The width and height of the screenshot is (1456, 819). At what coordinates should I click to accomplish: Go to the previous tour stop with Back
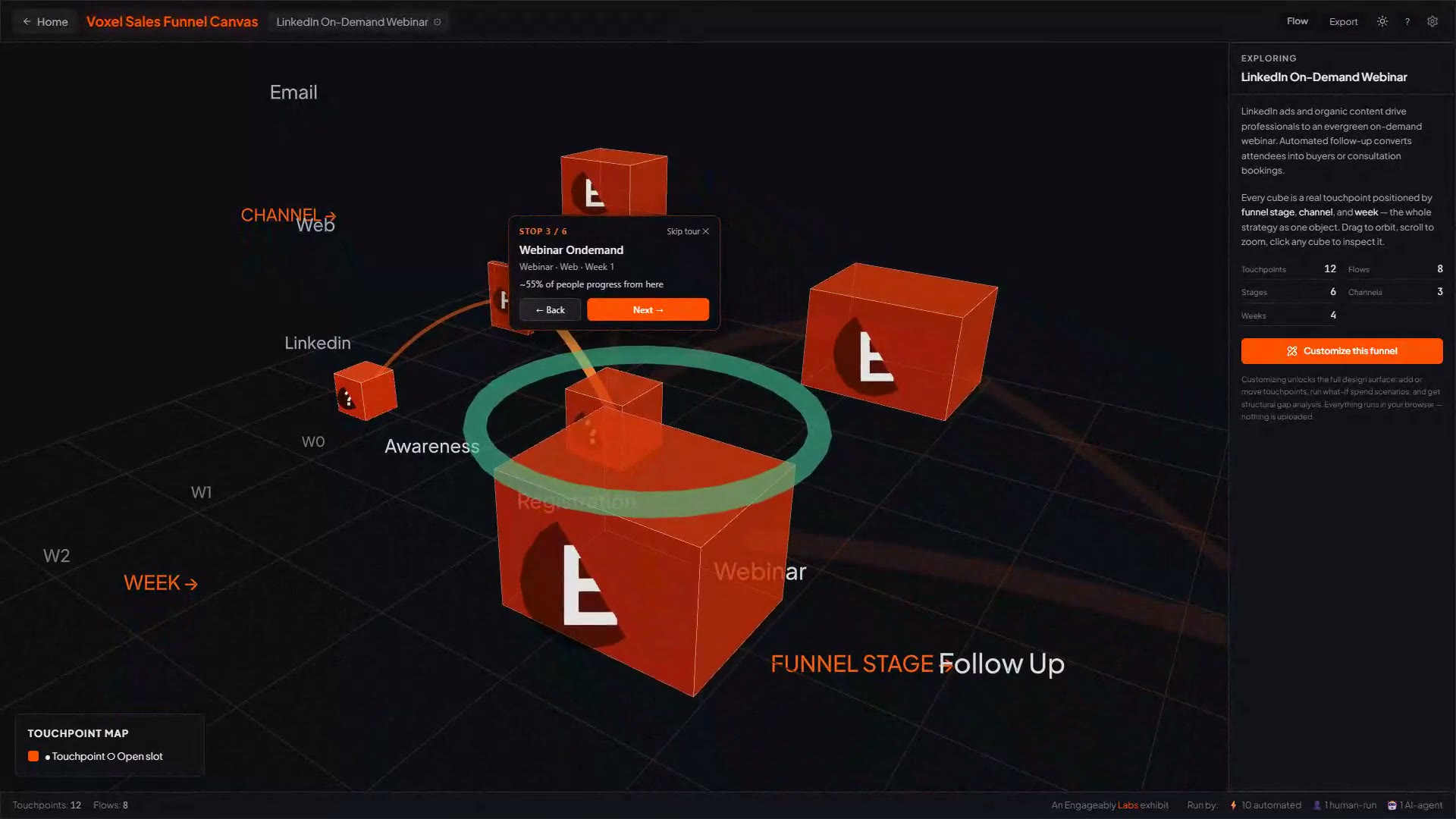(550, 309)
